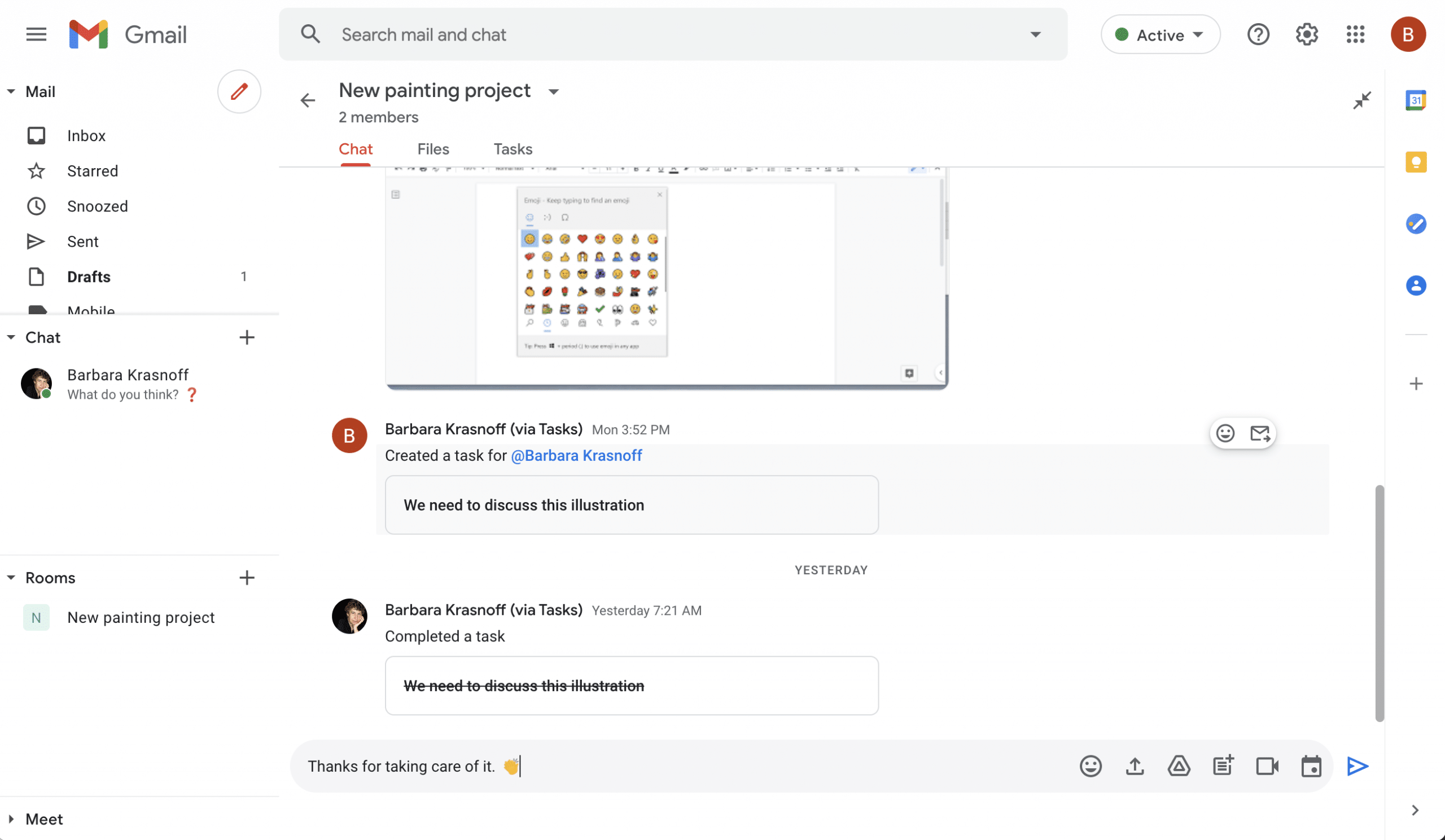Open New painting project room menu arrow
Viewport: 1445px width, 840px height.
point(553,92)
